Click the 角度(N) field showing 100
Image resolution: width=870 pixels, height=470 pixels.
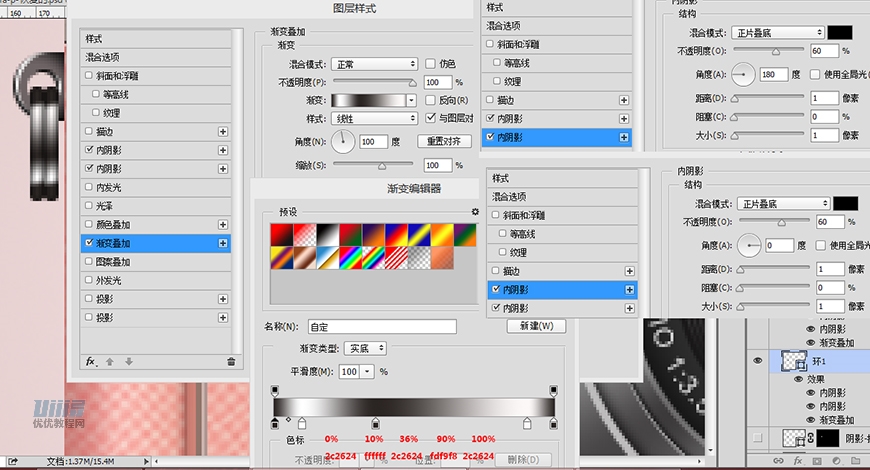tap(373, 141)
